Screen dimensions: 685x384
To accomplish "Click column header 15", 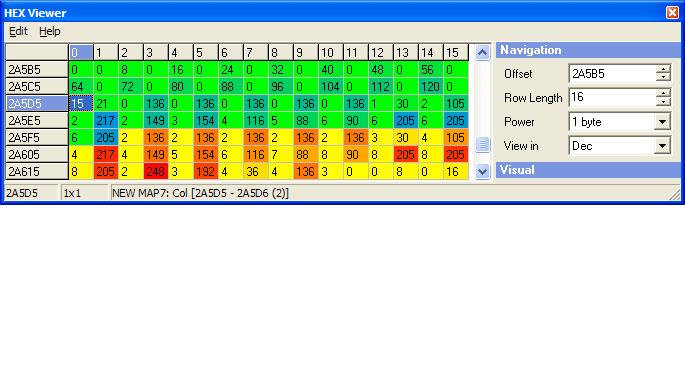I will [x=456, y=52].
